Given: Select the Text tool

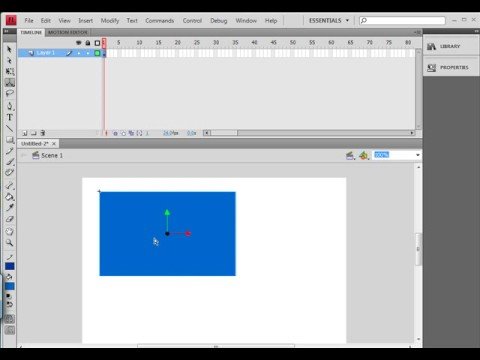Looking at the screenshot, I should 10,117.
